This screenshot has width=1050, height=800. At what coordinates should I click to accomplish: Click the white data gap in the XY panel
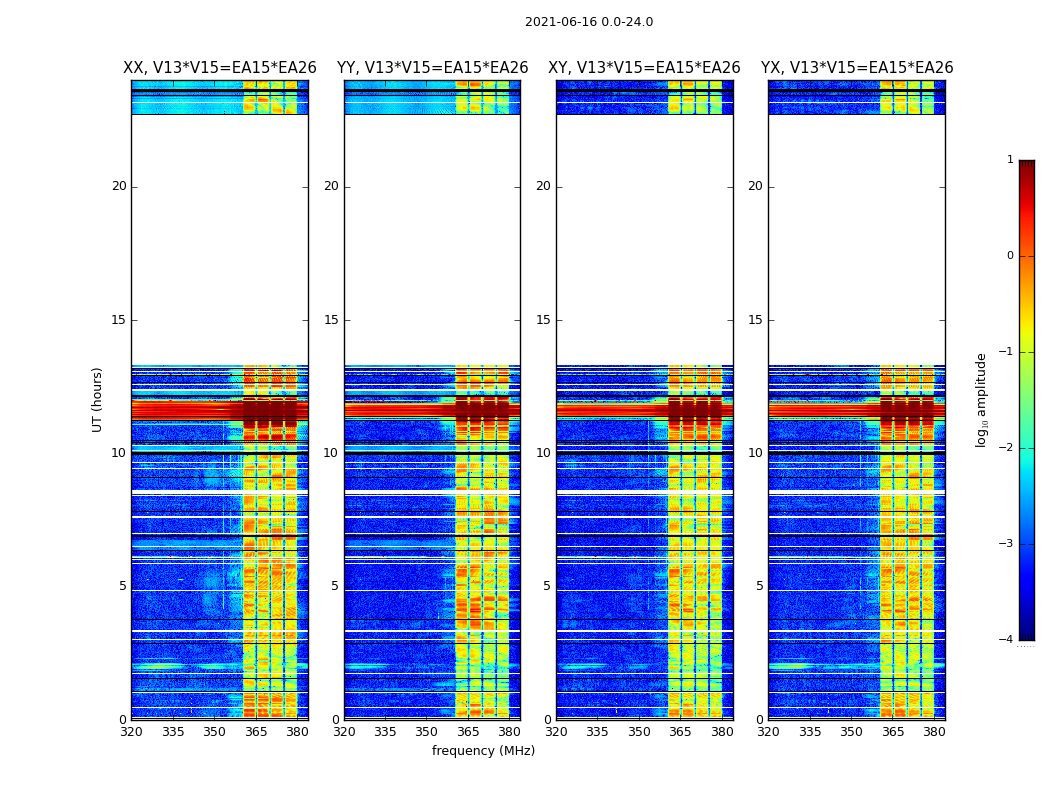[644, 240]
